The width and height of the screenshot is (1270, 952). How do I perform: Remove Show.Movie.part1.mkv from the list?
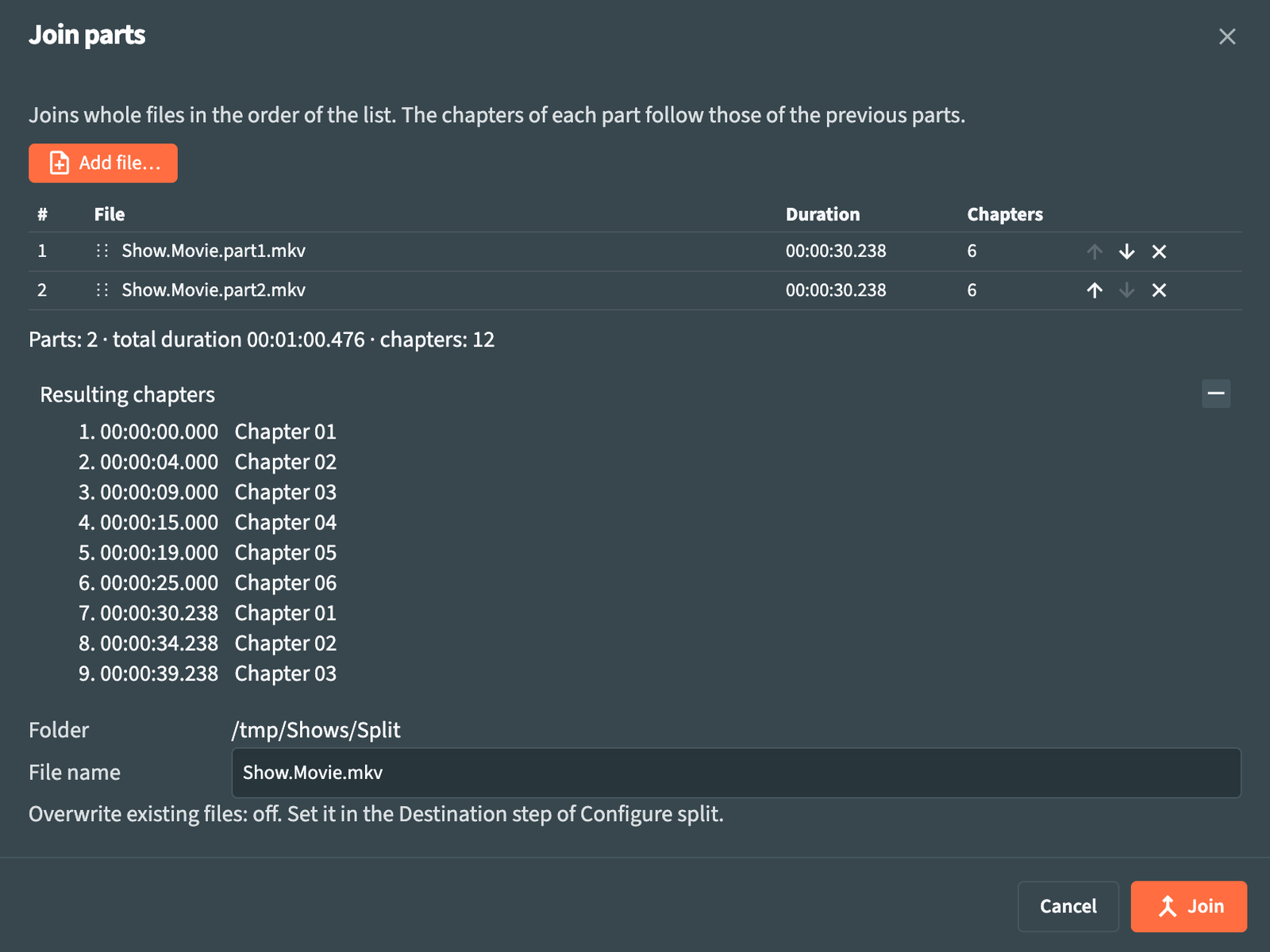point(1159,251)
